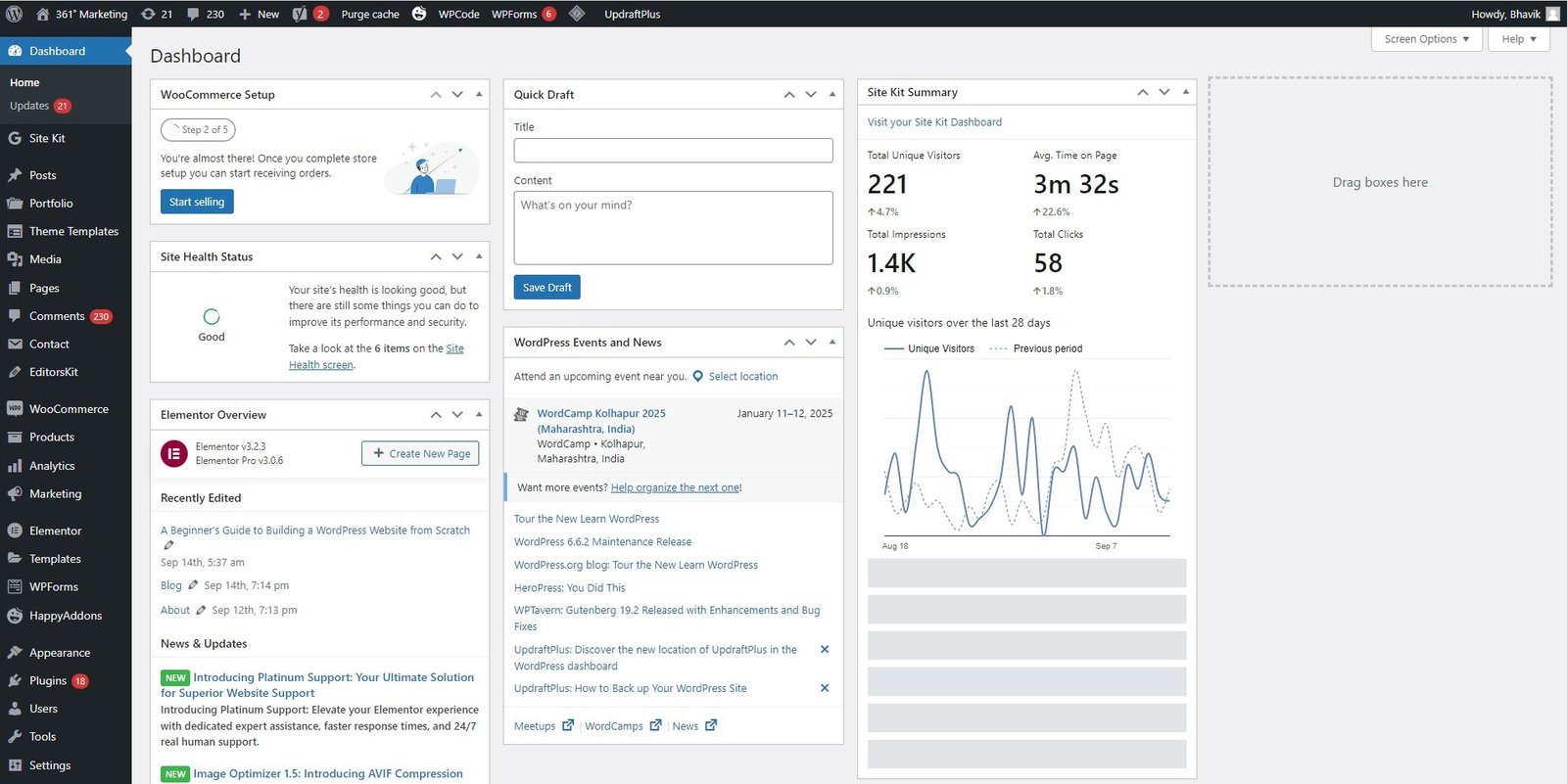The height and width of the screenshot is (784, 1567).
Task: Open the Meetups external link
Action: pyautogui.click(x=544, y=725)
